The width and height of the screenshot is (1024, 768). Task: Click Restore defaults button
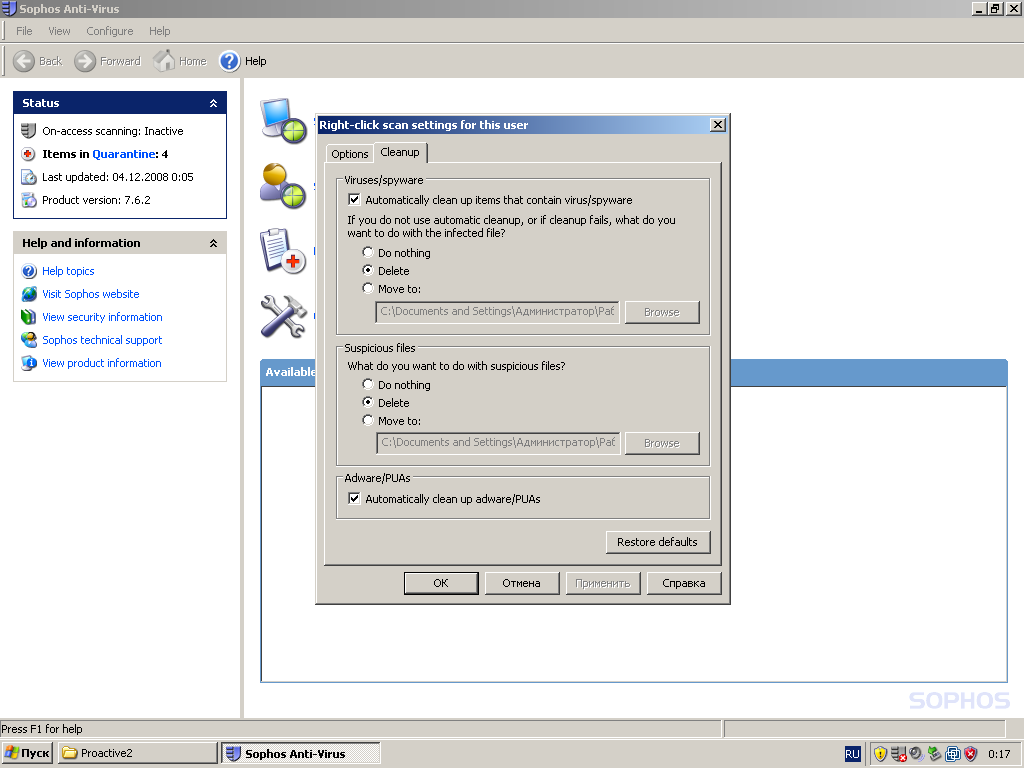(x=658, y=542)
